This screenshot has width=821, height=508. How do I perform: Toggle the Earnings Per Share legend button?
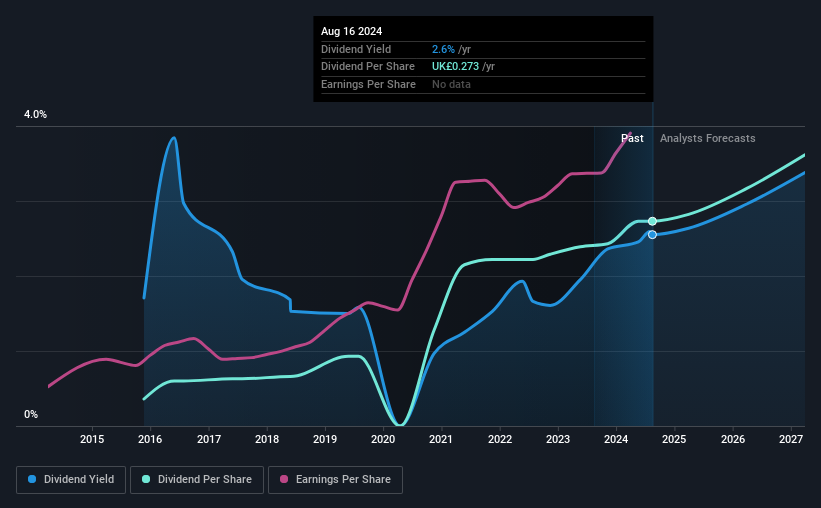pos(335,480)
